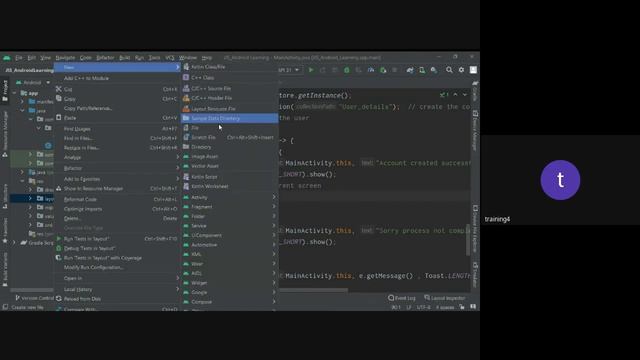The height and width of the screenshot is (360, 640).
Task: Click the Copy icon in context menu
Action: tap(59, 98)
